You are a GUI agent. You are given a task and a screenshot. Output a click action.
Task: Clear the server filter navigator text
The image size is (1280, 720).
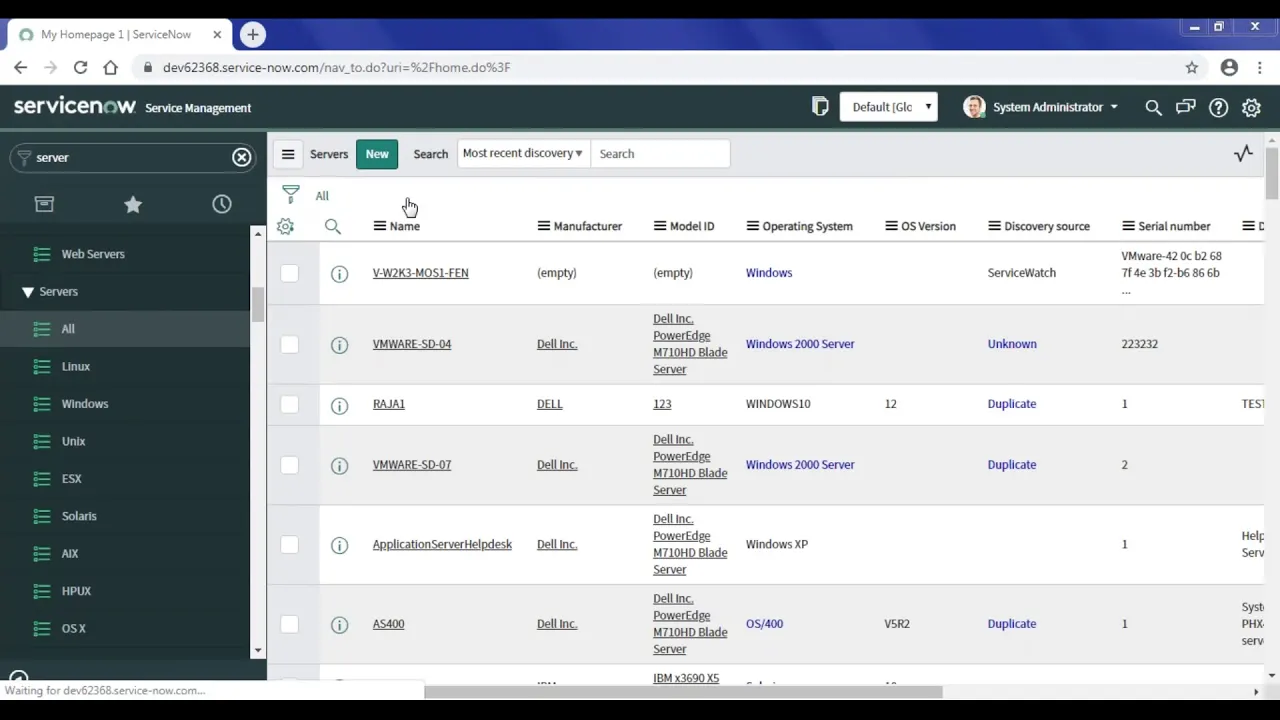point(241,157)
